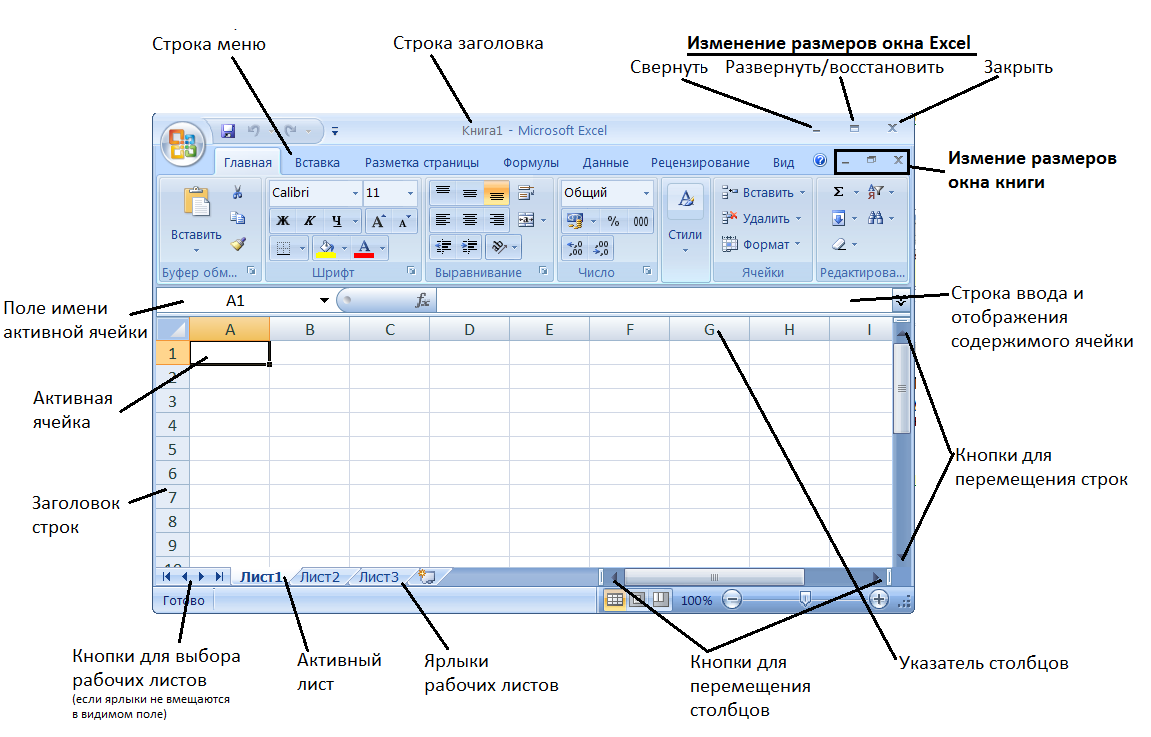Center text horizontally
Screen dimensions: 1151x737
tap(470, 219)
